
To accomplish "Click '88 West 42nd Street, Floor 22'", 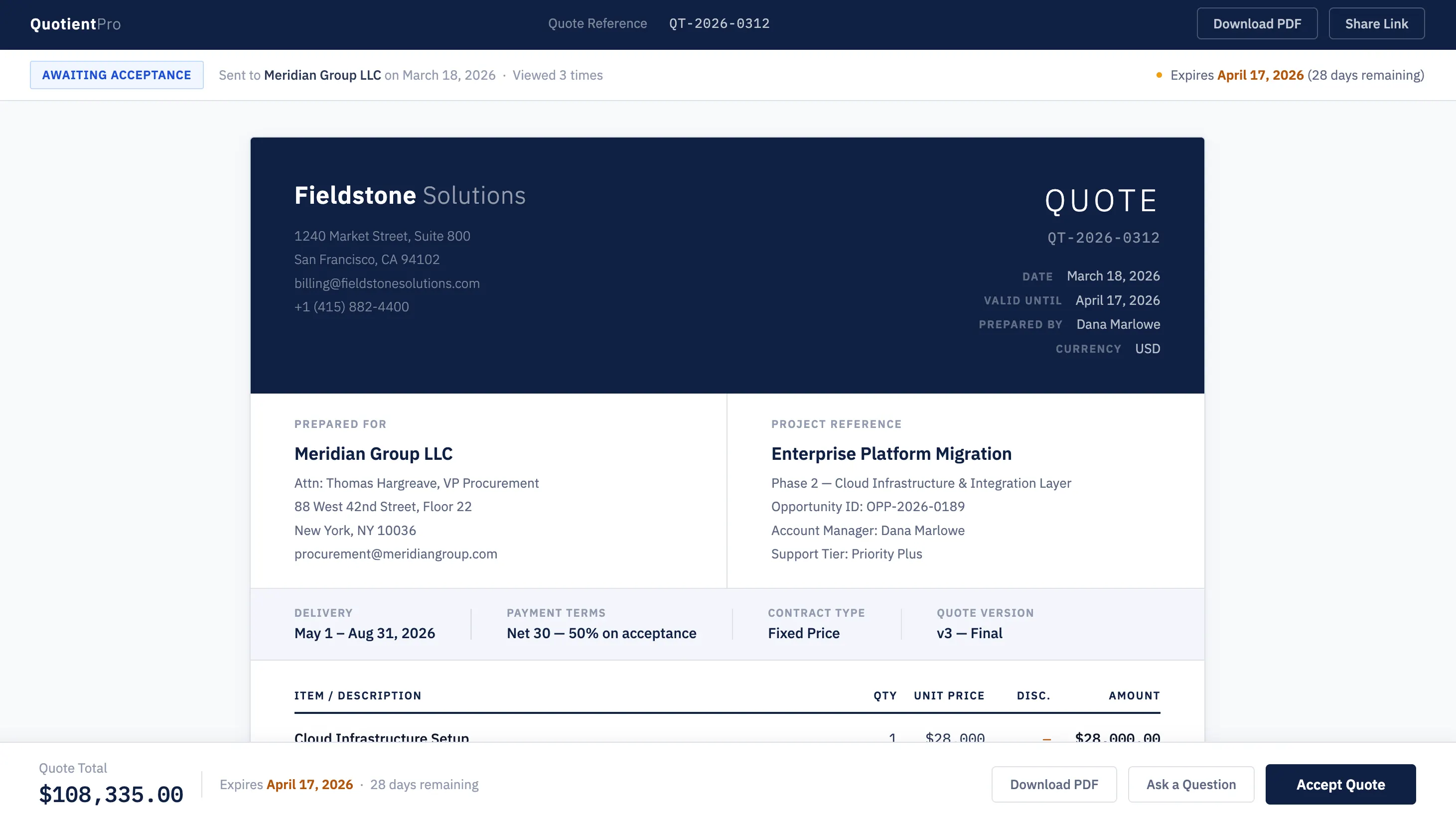I will 383,507.
